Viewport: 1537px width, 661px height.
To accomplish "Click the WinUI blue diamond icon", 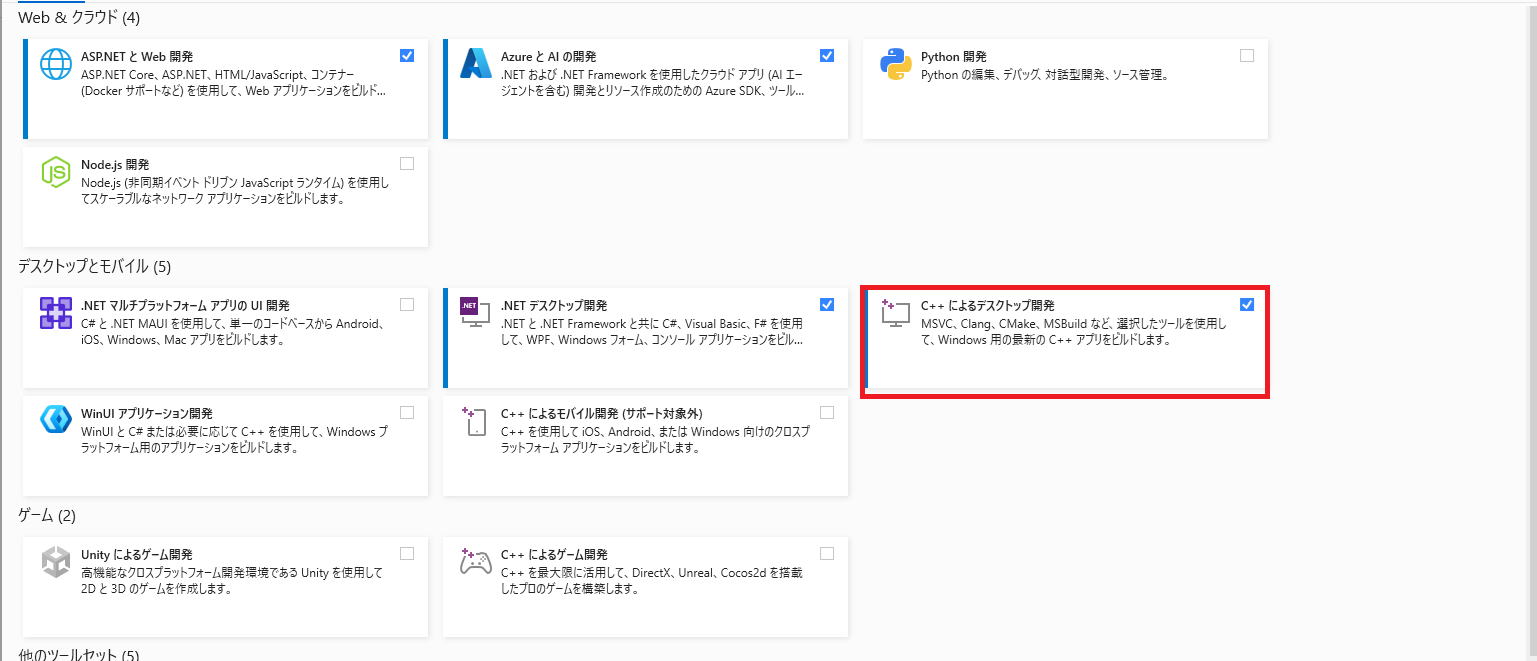I will pos(56,420).
